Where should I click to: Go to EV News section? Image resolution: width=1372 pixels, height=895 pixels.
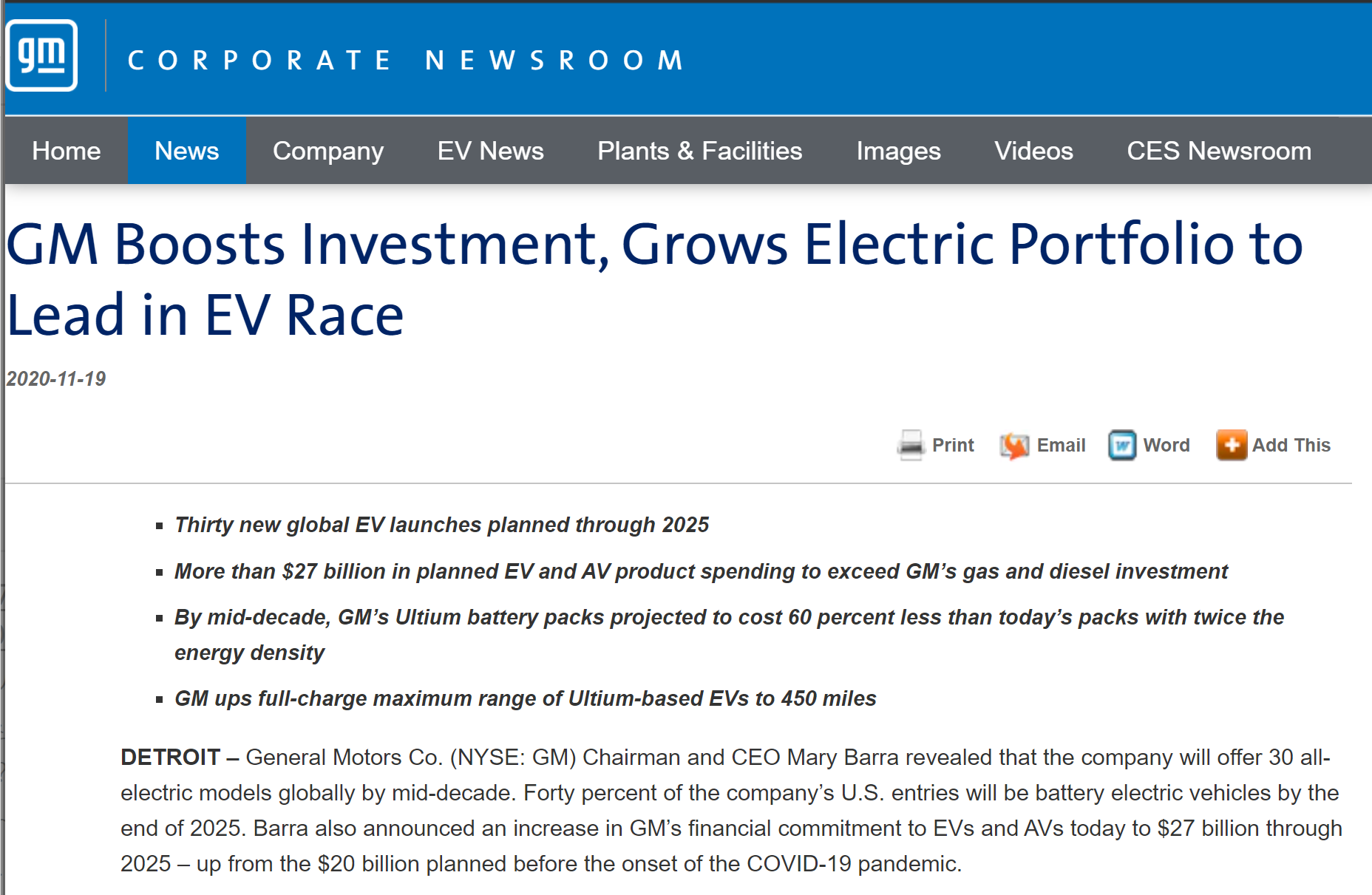click(490, 151)
